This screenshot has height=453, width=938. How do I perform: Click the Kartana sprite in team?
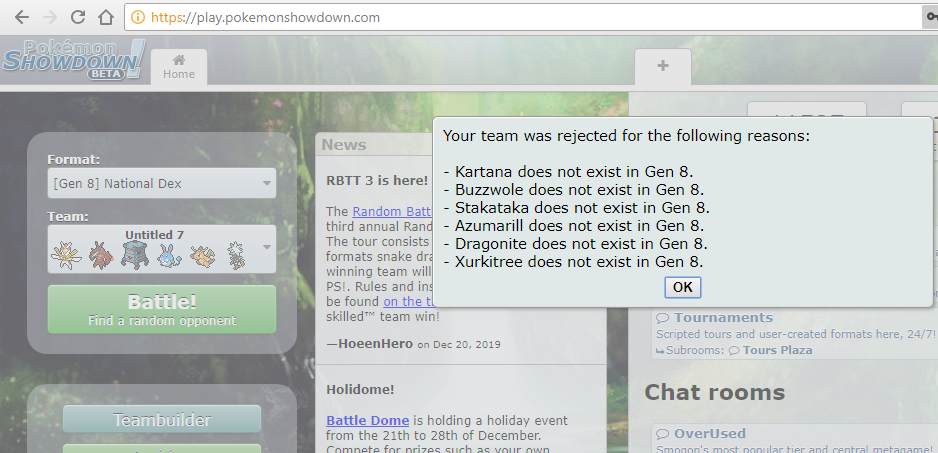(66, 255)
